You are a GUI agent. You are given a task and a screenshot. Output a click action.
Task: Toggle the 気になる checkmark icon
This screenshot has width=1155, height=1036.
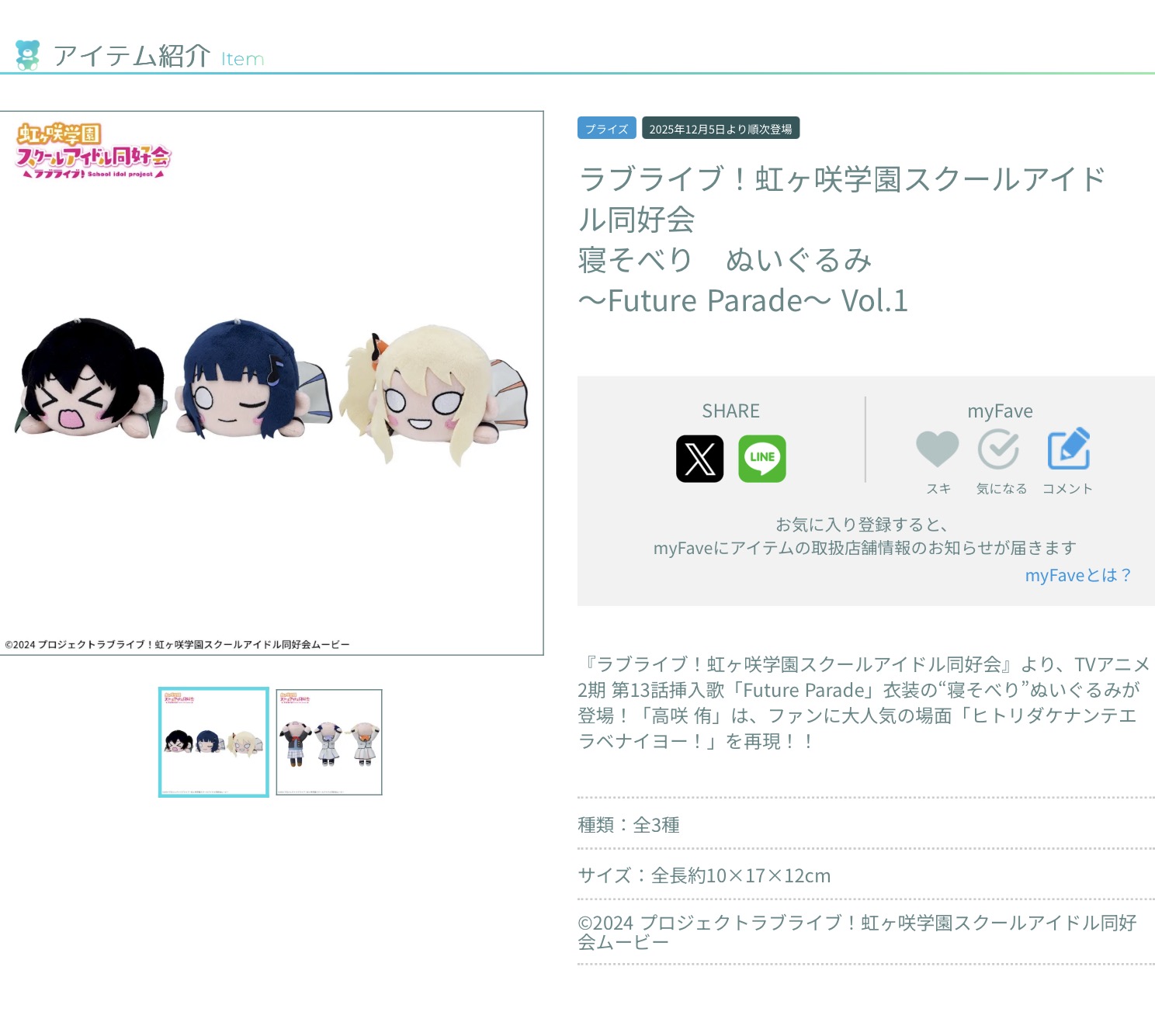coord(999,449)
